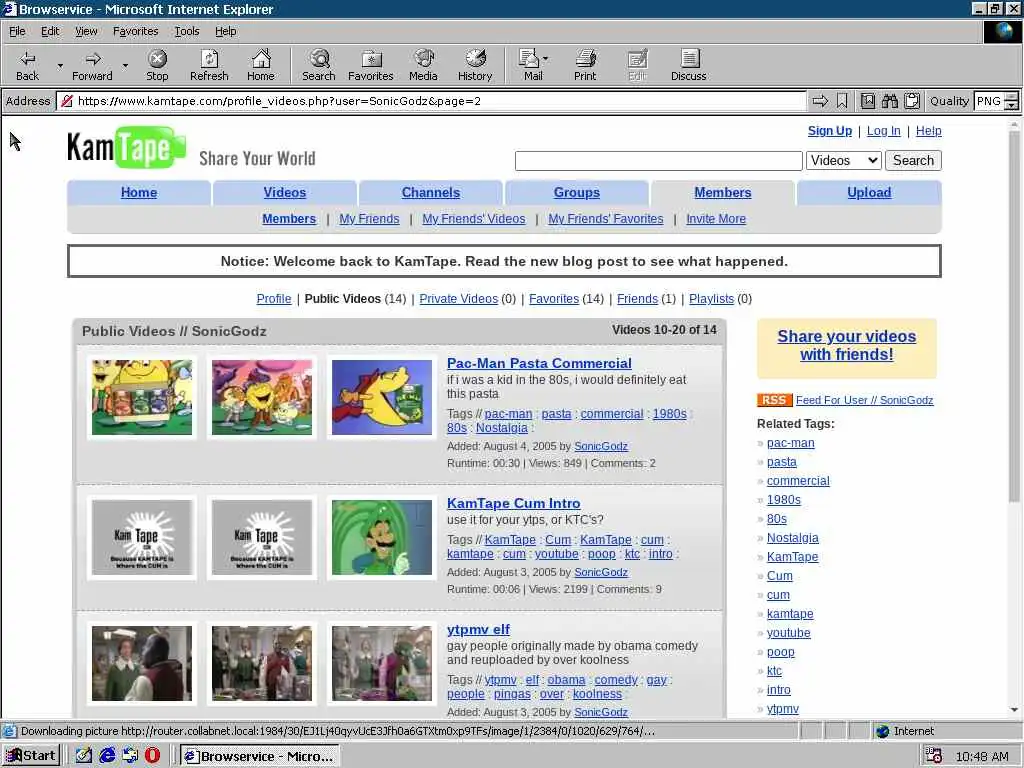Print the current page

[x=585, y=65]
